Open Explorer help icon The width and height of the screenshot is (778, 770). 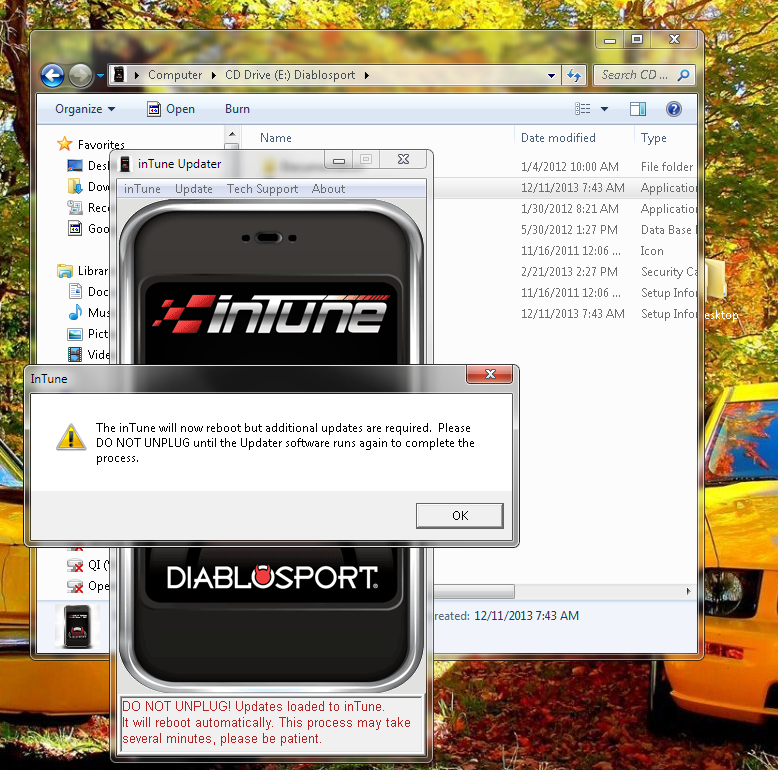673,109
